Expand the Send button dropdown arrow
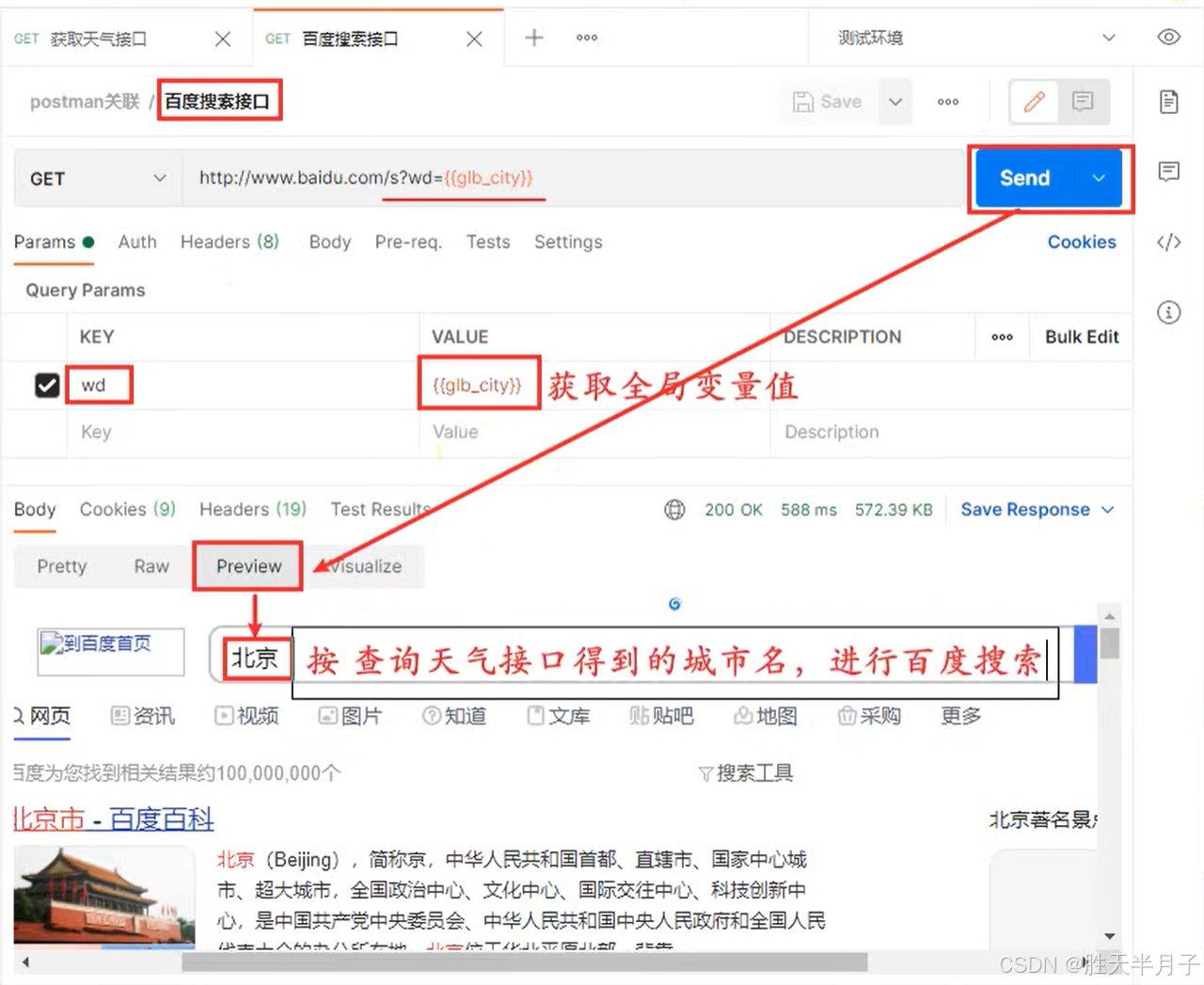The width and height of the screenshot is (1204, 985). point(1099,178)
